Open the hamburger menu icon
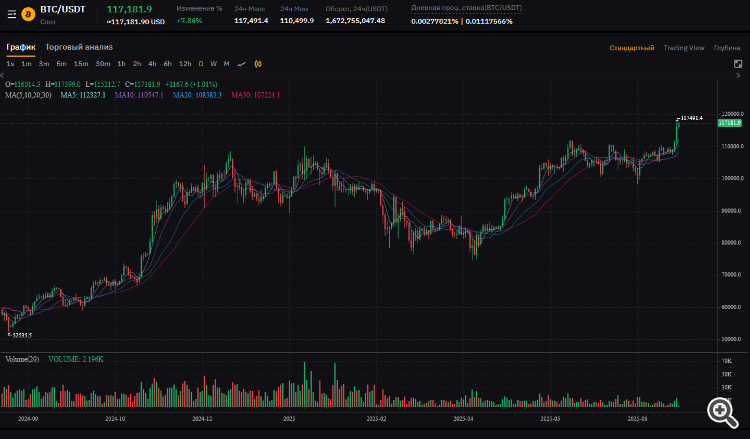 pyautogui.click(x=11, y=14)
